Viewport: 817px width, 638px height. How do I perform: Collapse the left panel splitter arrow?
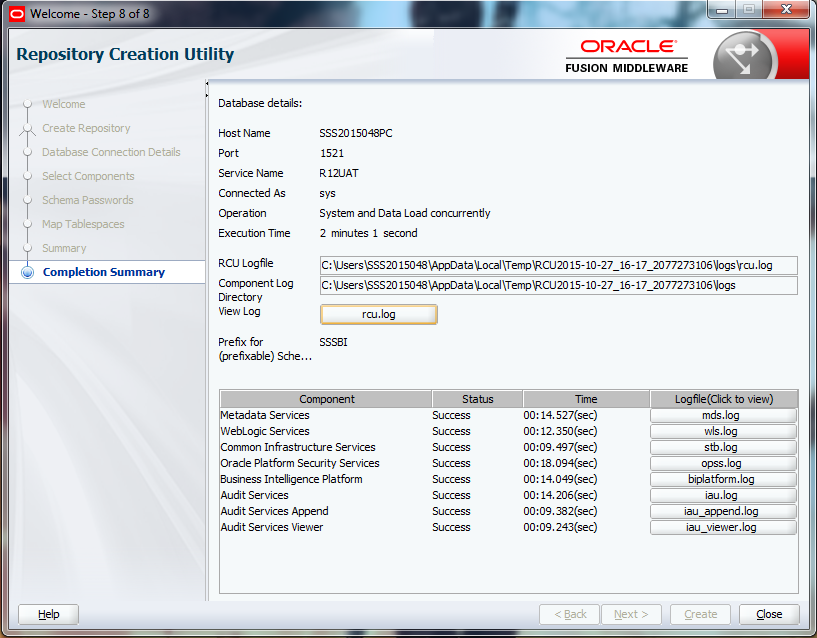coord(207,83)
